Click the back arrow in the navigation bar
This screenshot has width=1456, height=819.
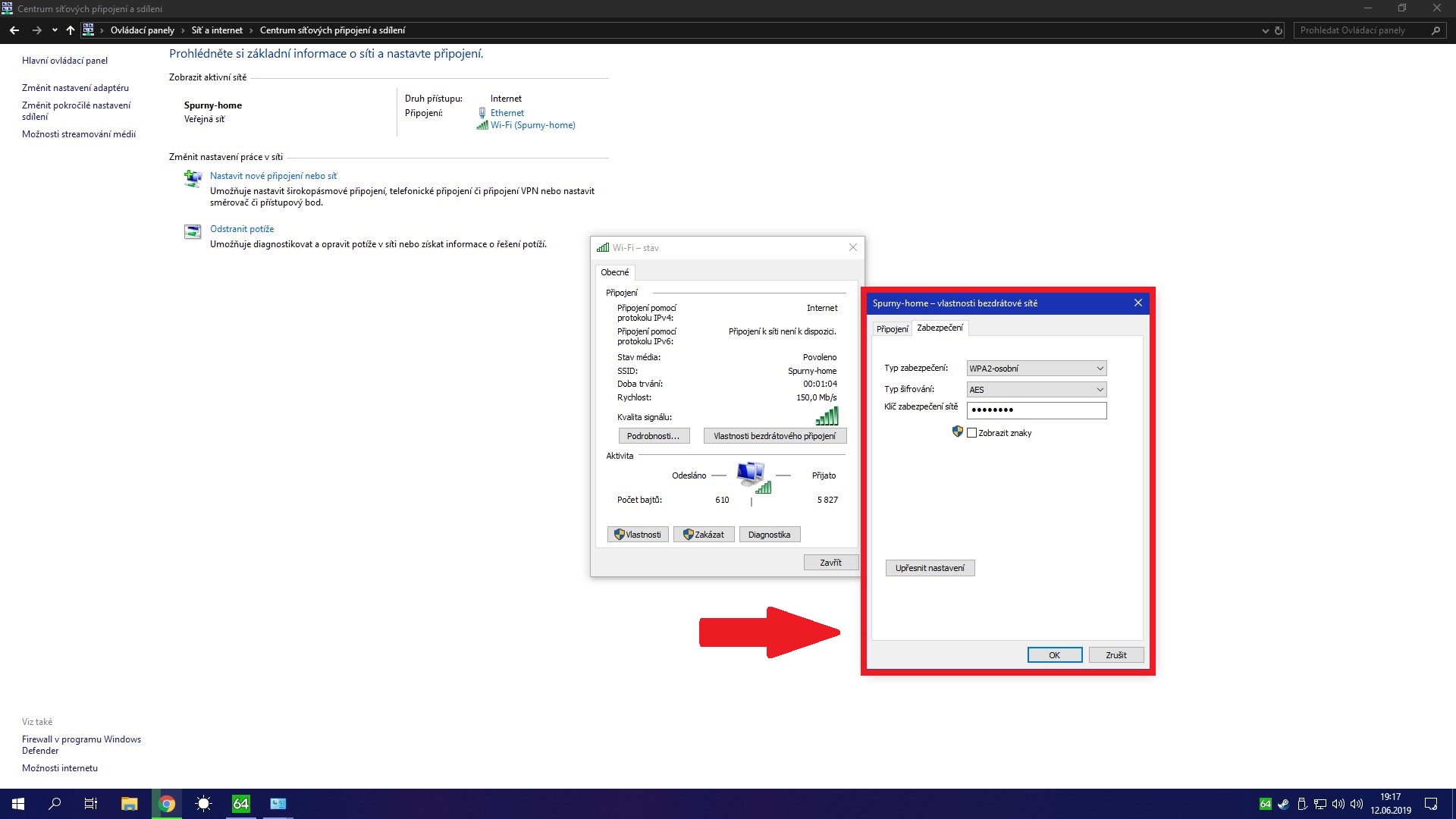click(14, 30)
